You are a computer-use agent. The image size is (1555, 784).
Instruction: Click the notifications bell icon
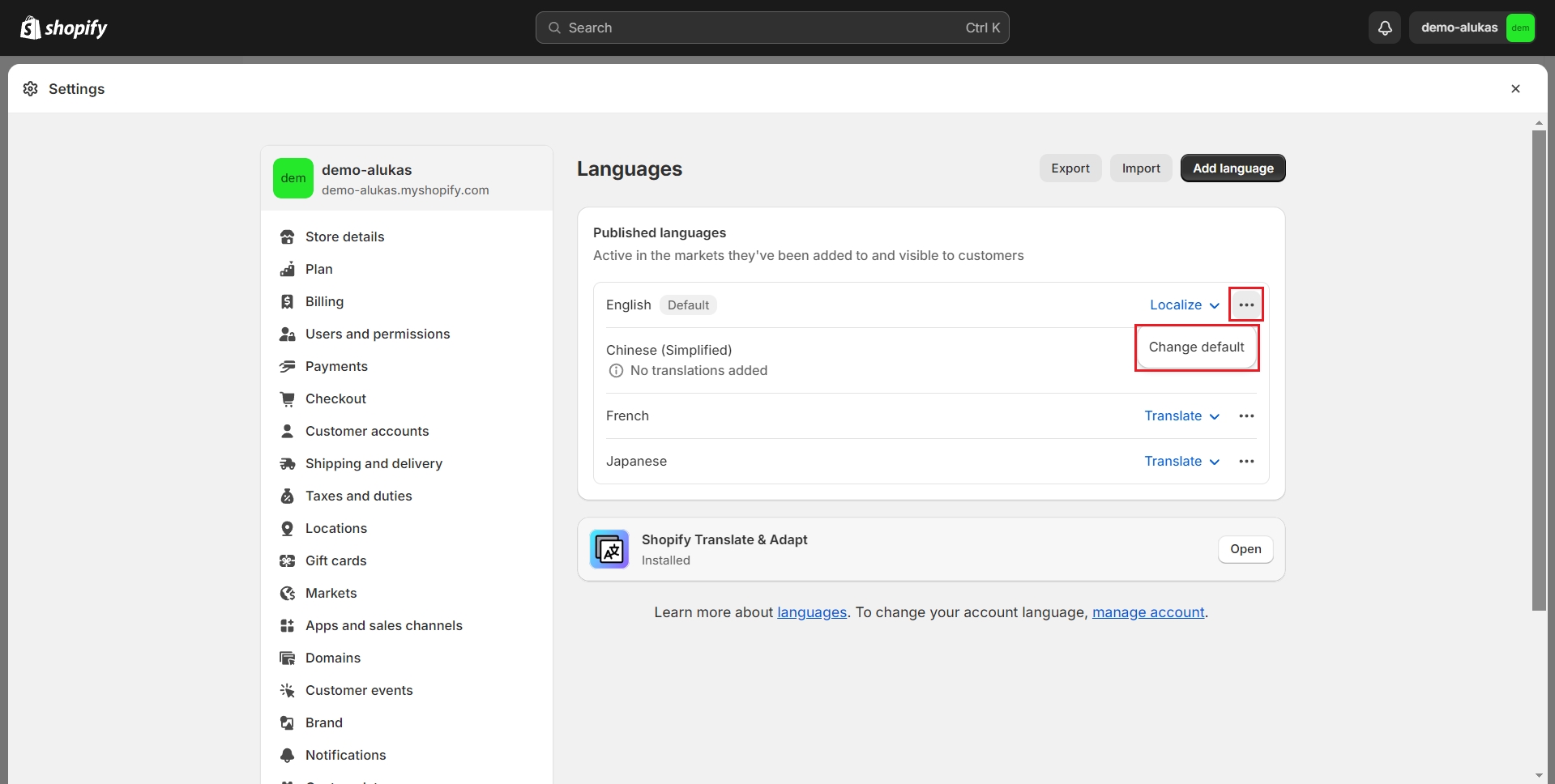click(x=1385, y=28)
